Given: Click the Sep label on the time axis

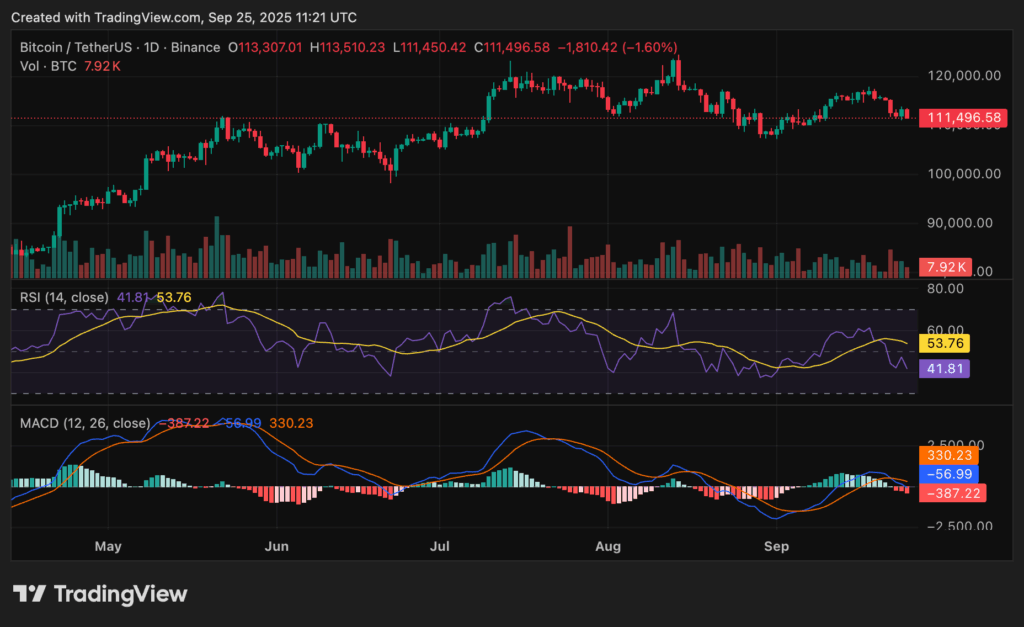Looking at the screenshot, I should click(777, 547).
